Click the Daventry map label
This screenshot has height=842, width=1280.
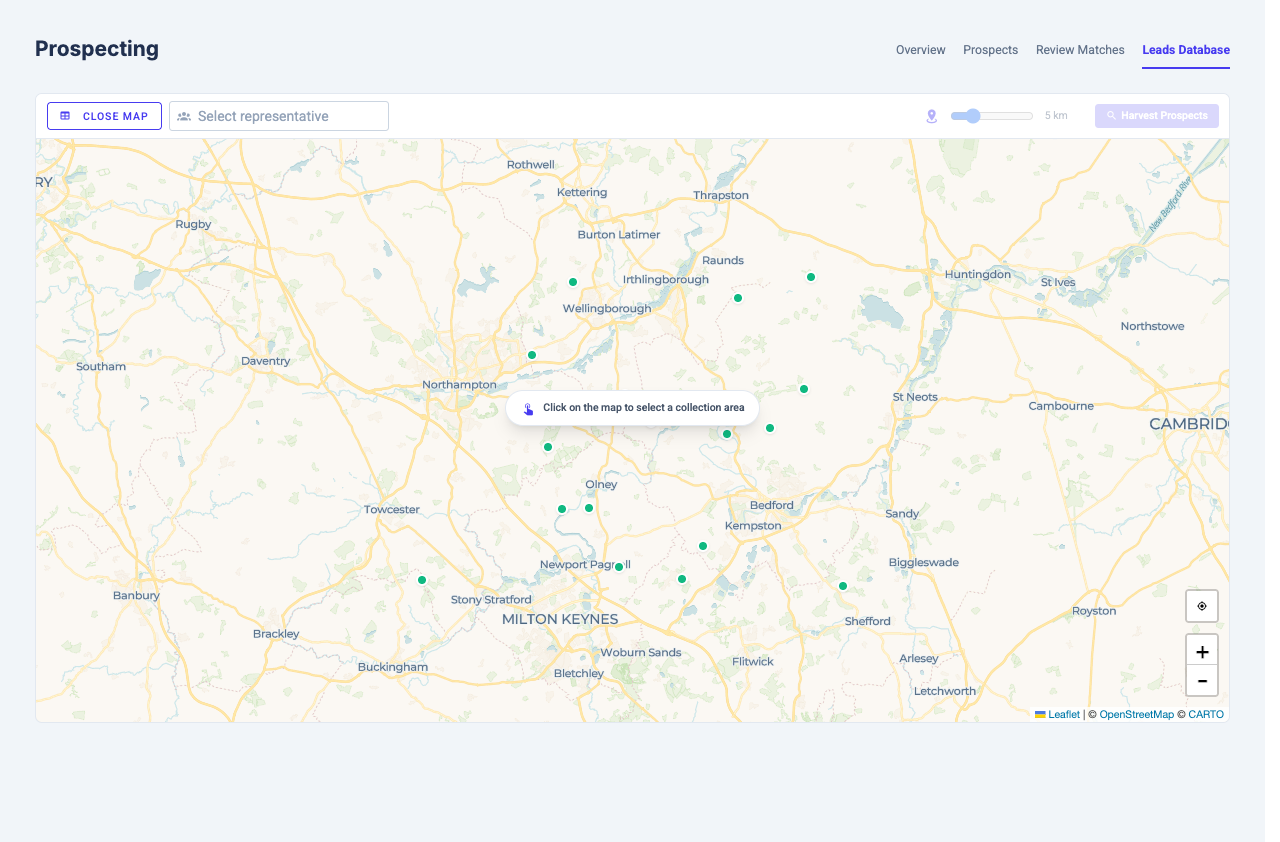(x=266, y=361)
